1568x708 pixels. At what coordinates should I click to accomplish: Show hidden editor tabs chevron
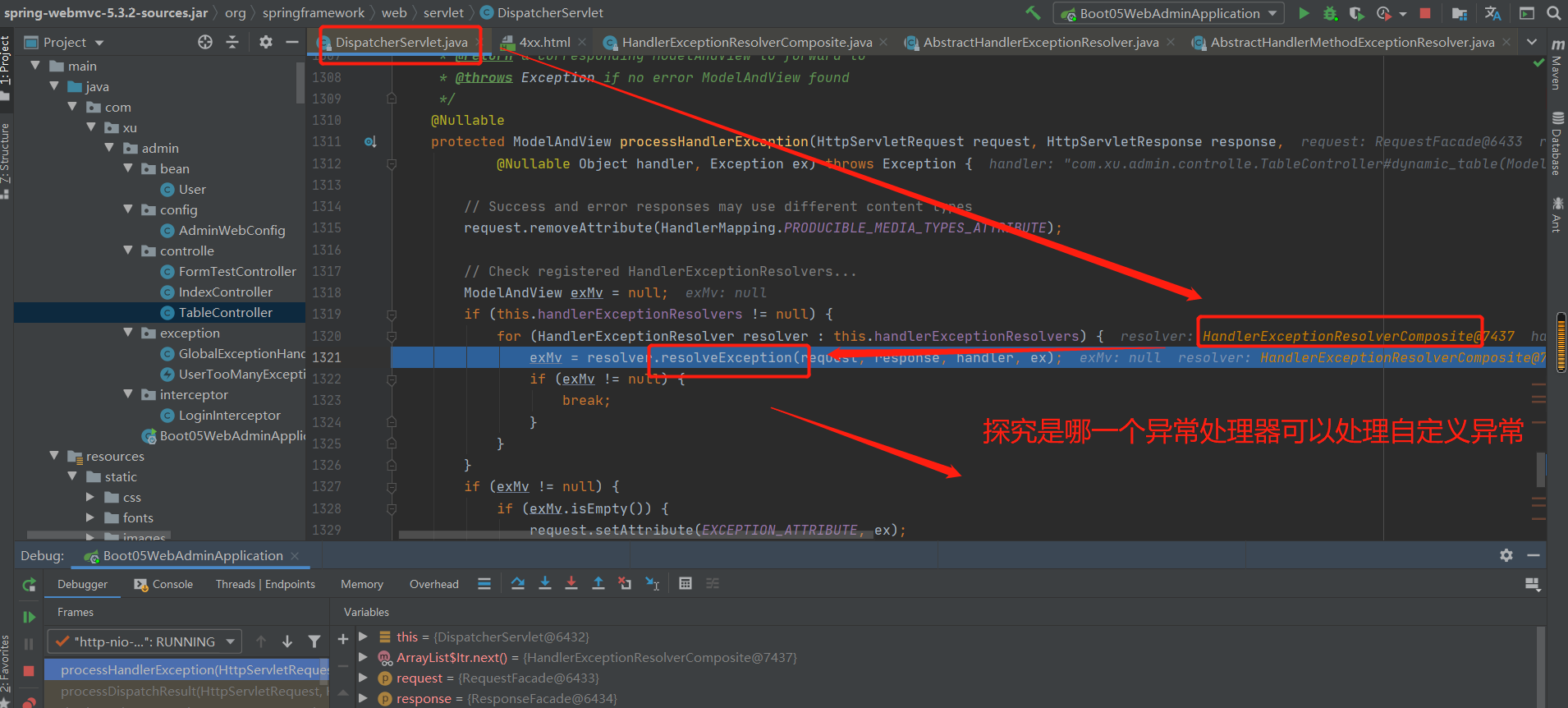point(1532,42)
